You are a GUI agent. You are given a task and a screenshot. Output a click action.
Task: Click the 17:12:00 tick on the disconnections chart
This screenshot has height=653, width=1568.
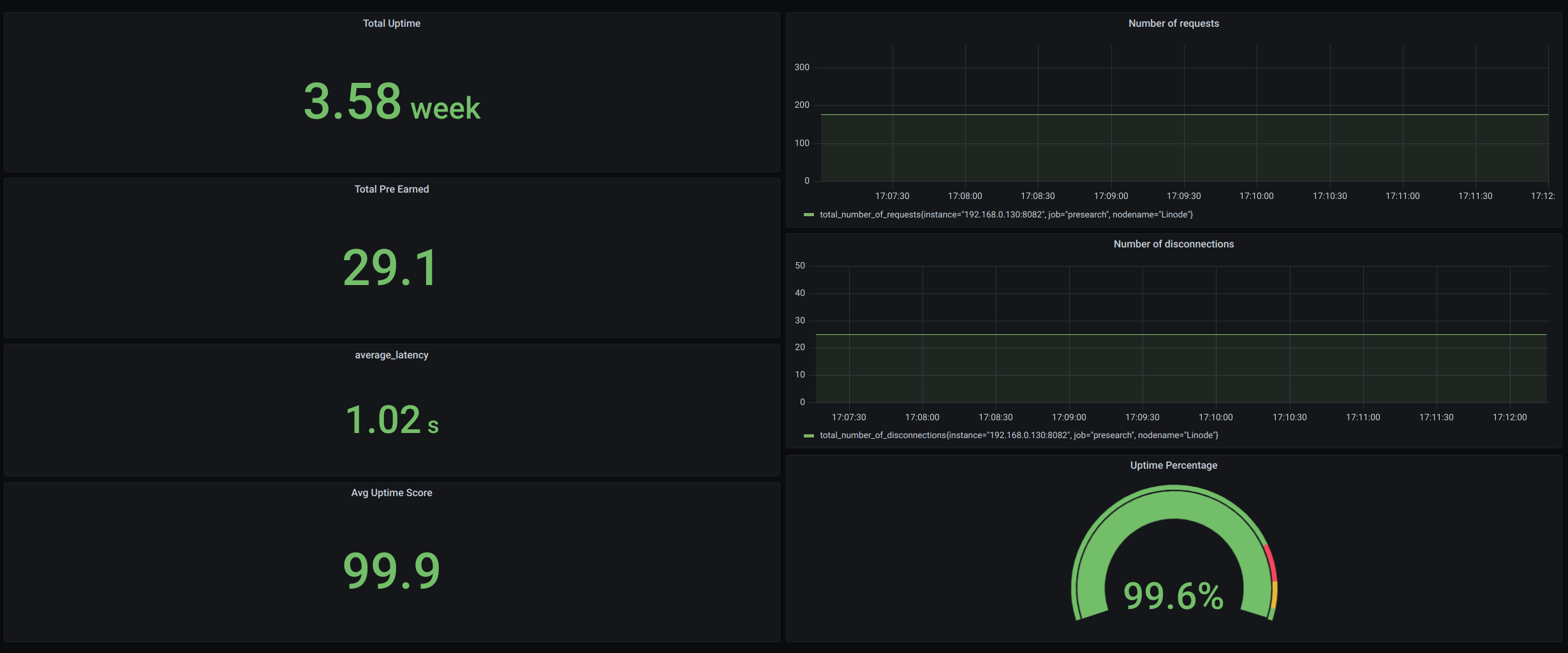(1510, 418)
